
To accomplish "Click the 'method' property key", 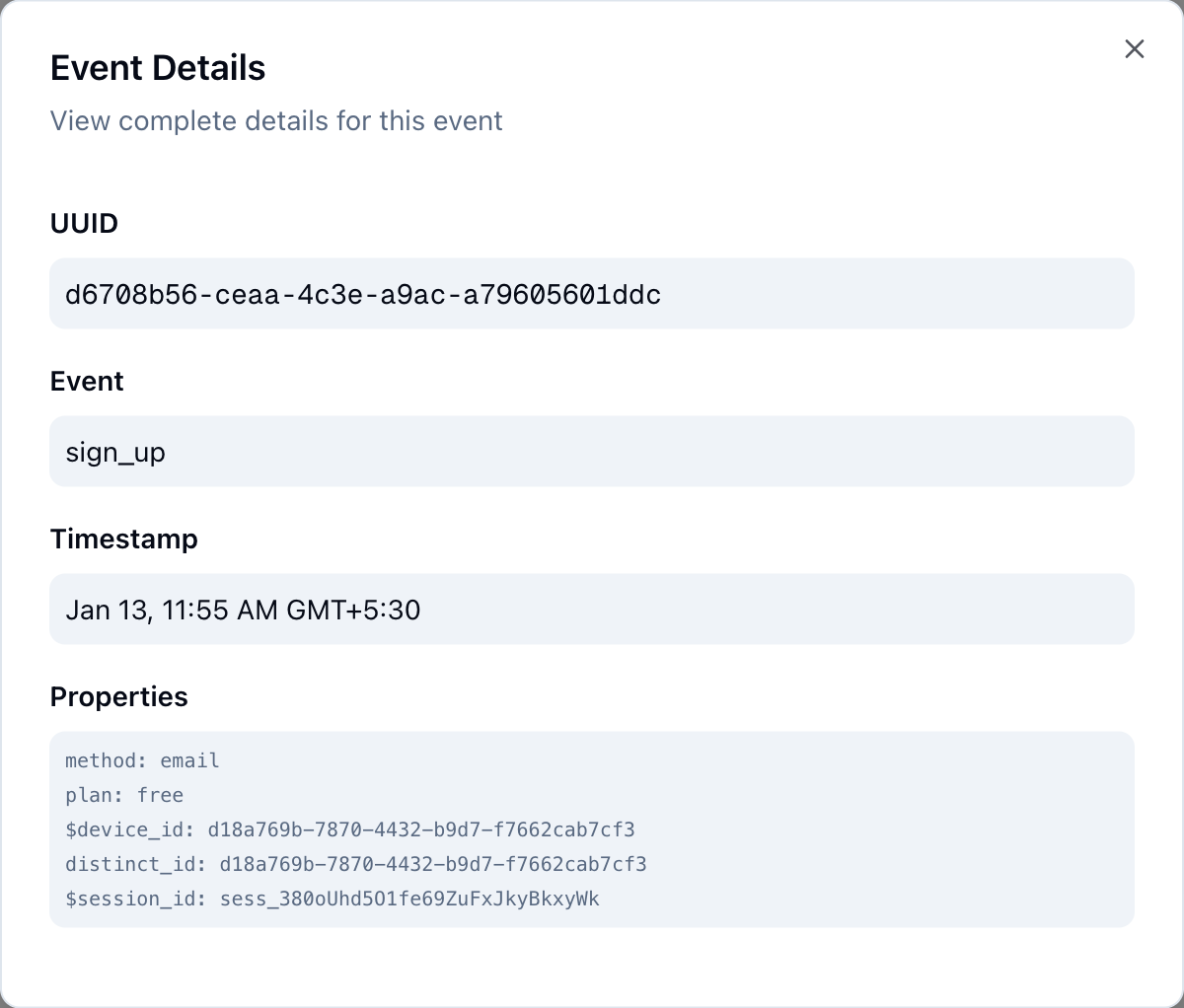I will (x=104, y=760).
